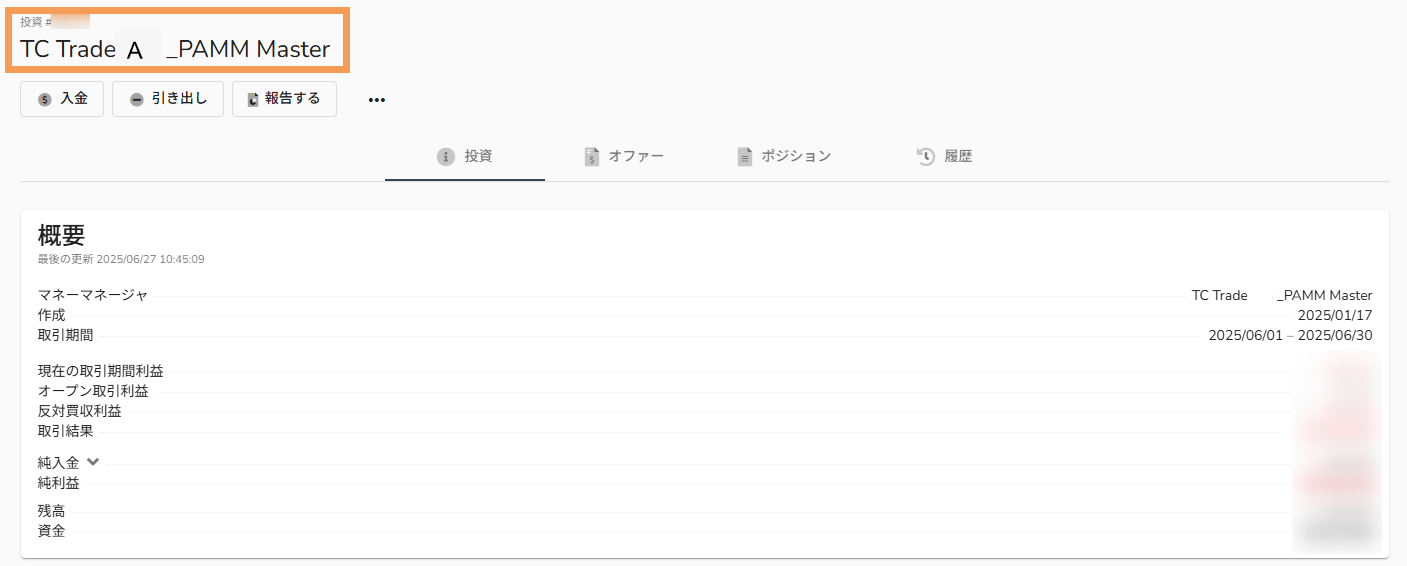The height and width of the screenshot is (566, 1407).
Task: Expand the 純入金 chevron
Action: pos(93,462)
